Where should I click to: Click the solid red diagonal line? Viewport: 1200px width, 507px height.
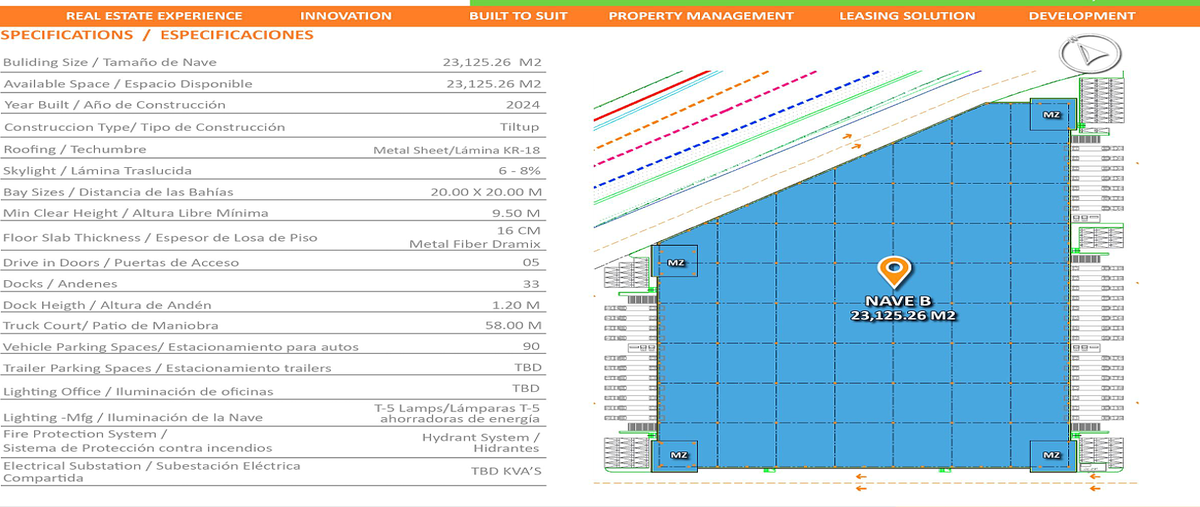click(650, 97)
